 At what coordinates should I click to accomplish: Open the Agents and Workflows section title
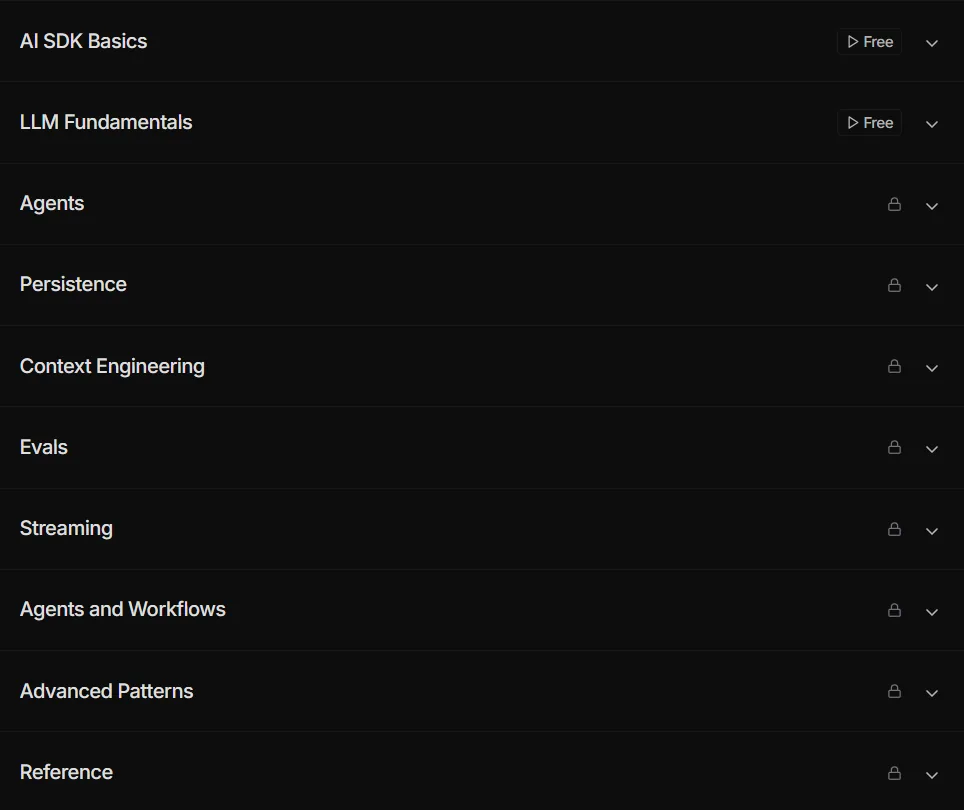coord(122,609)
